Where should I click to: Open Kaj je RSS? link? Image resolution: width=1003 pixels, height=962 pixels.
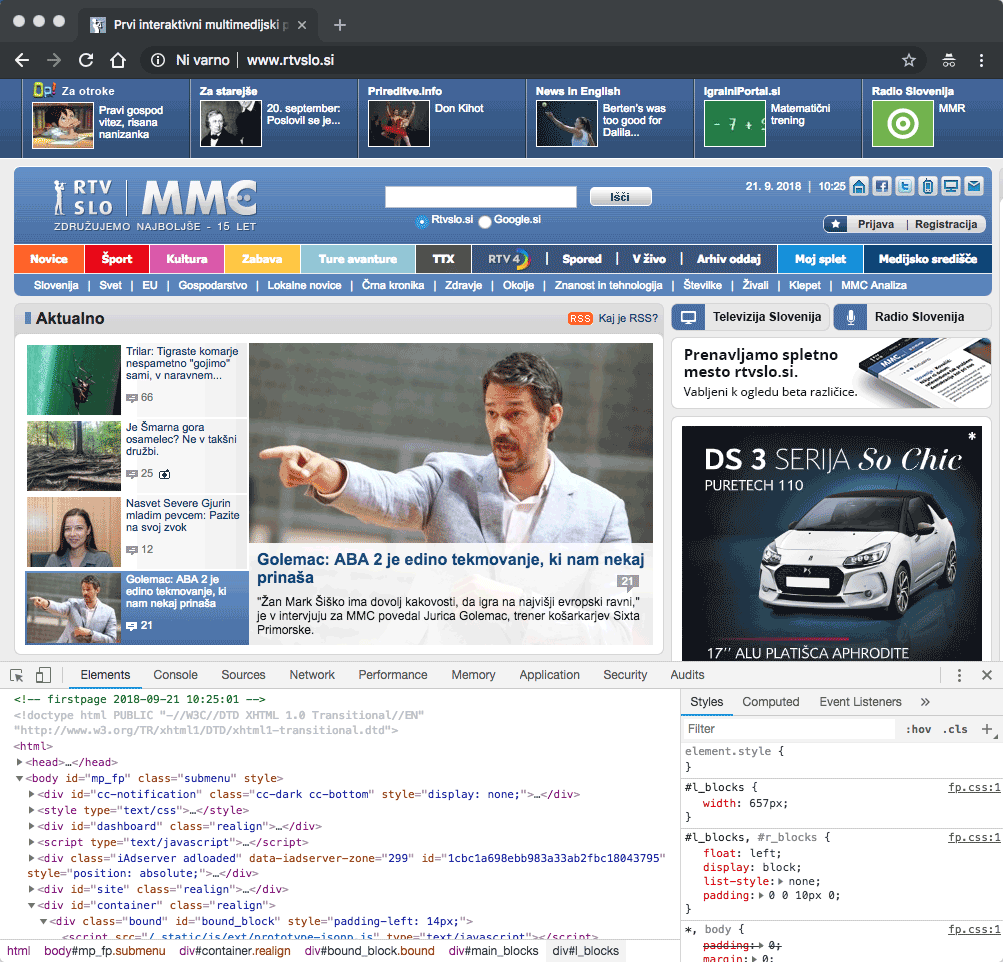(628, 319)
